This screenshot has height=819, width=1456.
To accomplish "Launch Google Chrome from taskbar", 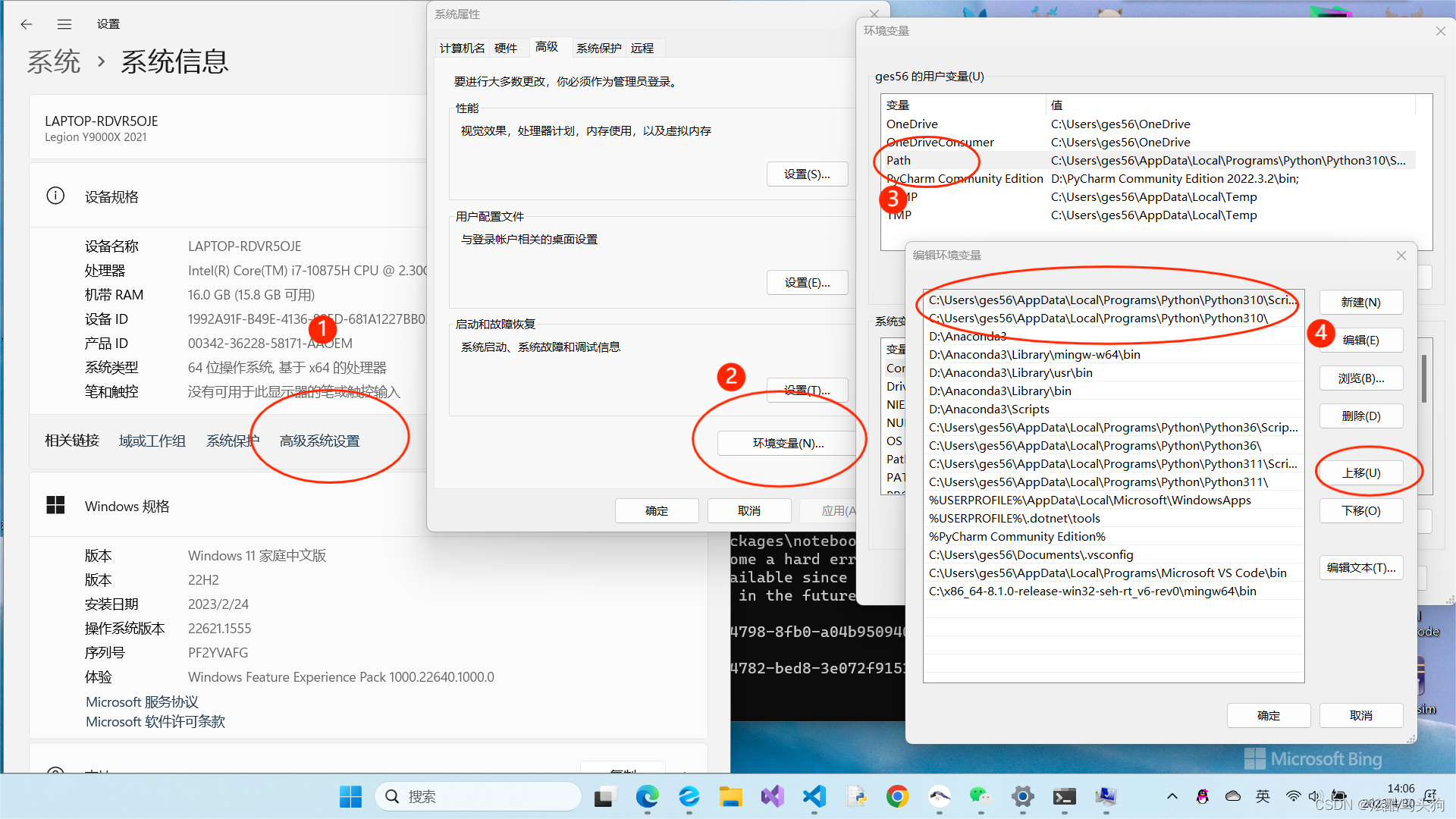I will (x=897, y=796).
